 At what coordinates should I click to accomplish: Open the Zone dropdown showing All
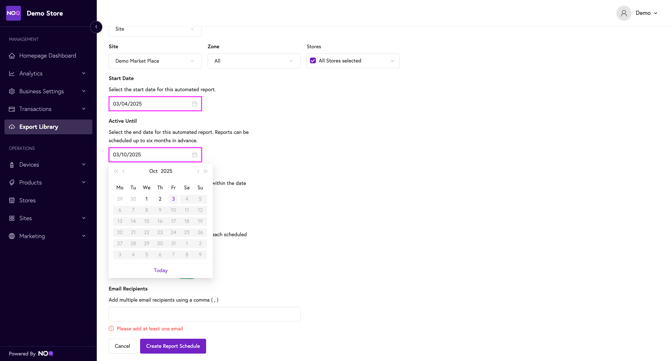(x=254, y=61)
